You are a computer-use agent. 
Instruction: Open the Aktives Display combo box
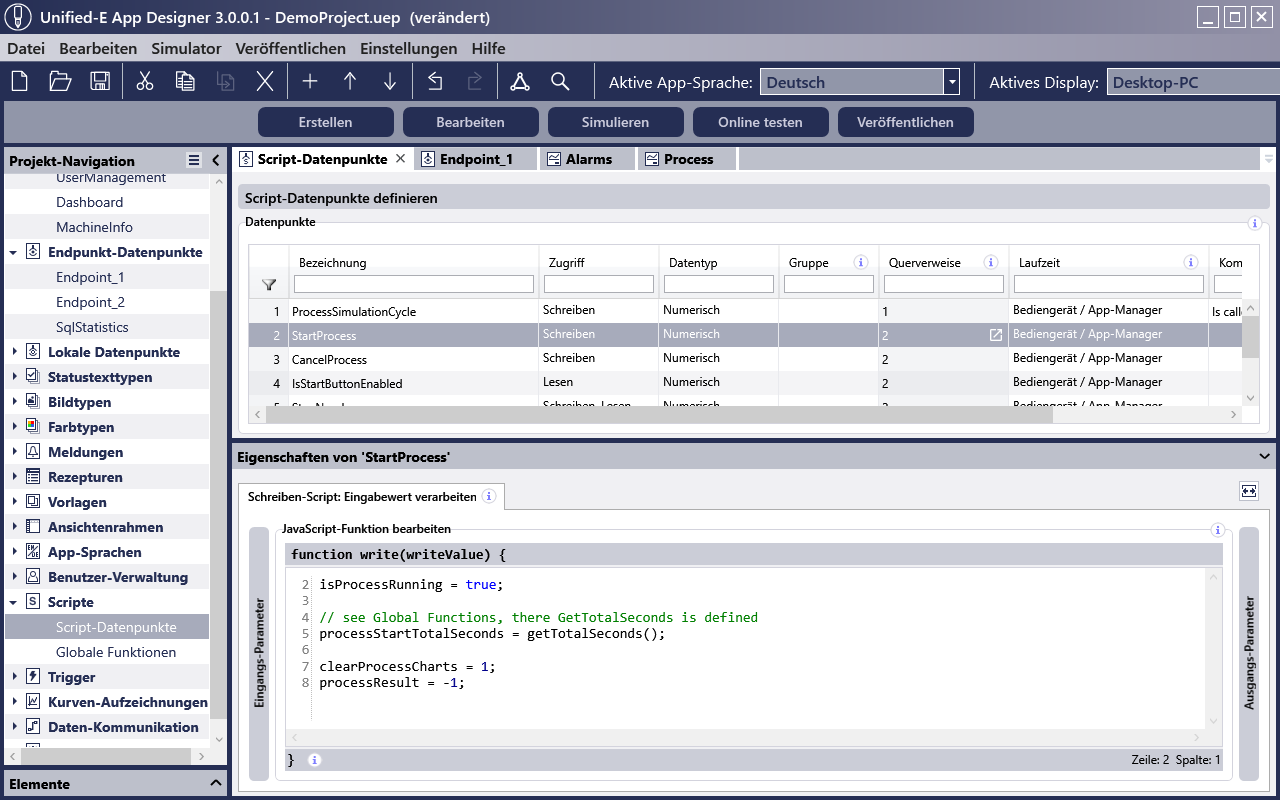click(1193, 82)
